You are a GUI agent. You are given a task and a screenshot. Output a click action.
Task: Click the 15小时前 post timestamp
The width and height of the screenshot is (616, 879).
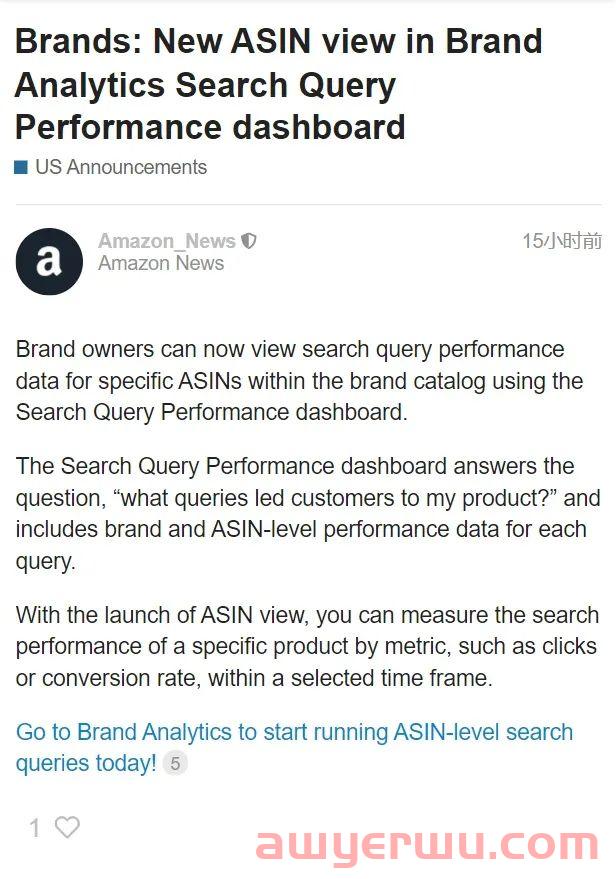click(x=562, y=241)
